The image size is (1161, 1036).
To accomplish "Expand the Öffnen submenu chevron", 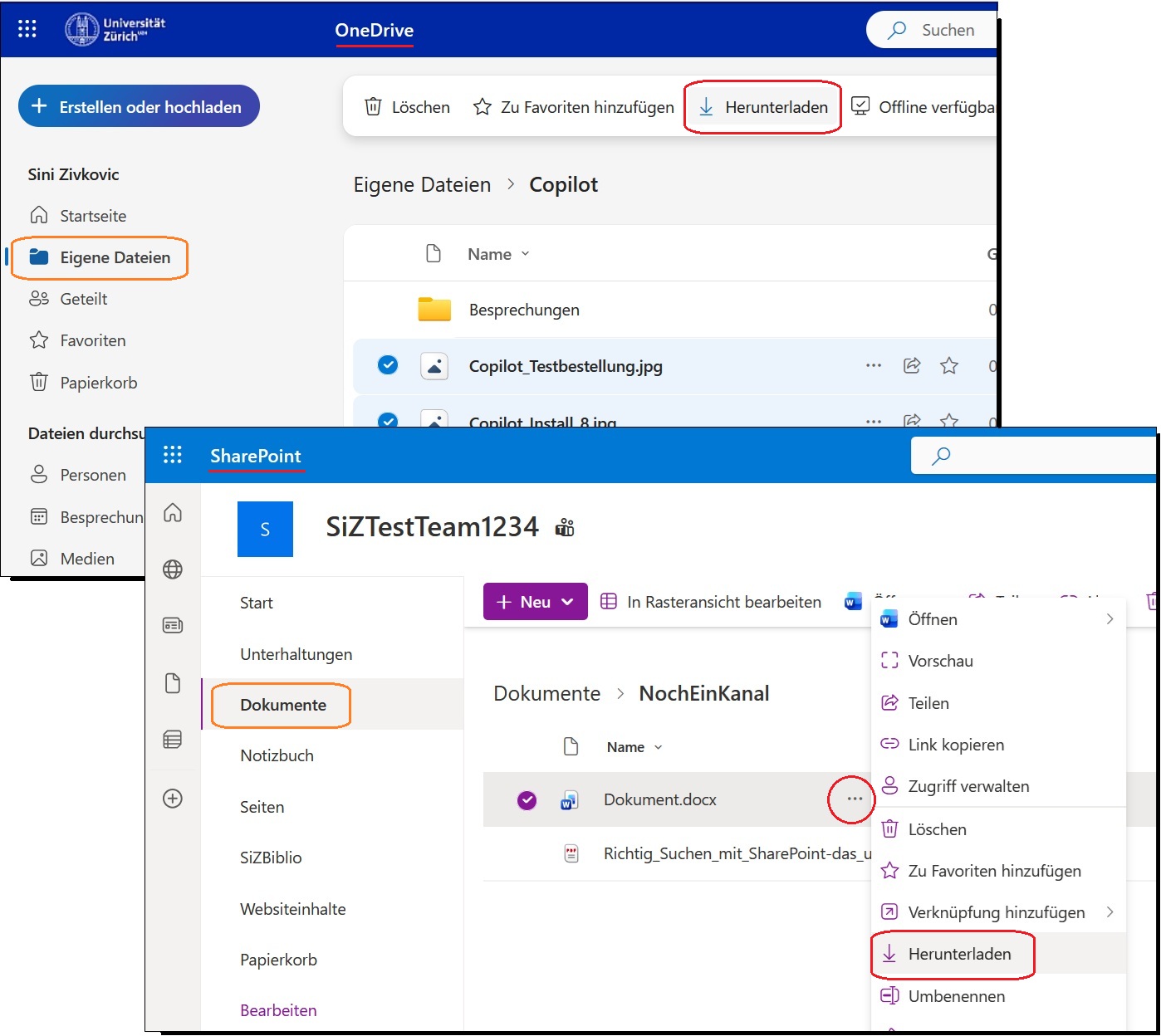I will point(1110,618).
